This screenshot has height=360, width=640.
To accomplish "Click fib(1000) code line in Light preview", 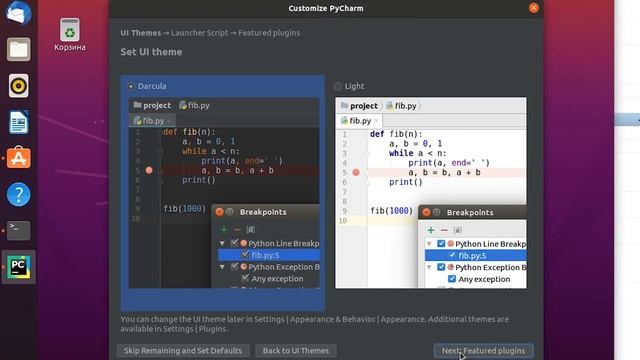I will point(391,211).
